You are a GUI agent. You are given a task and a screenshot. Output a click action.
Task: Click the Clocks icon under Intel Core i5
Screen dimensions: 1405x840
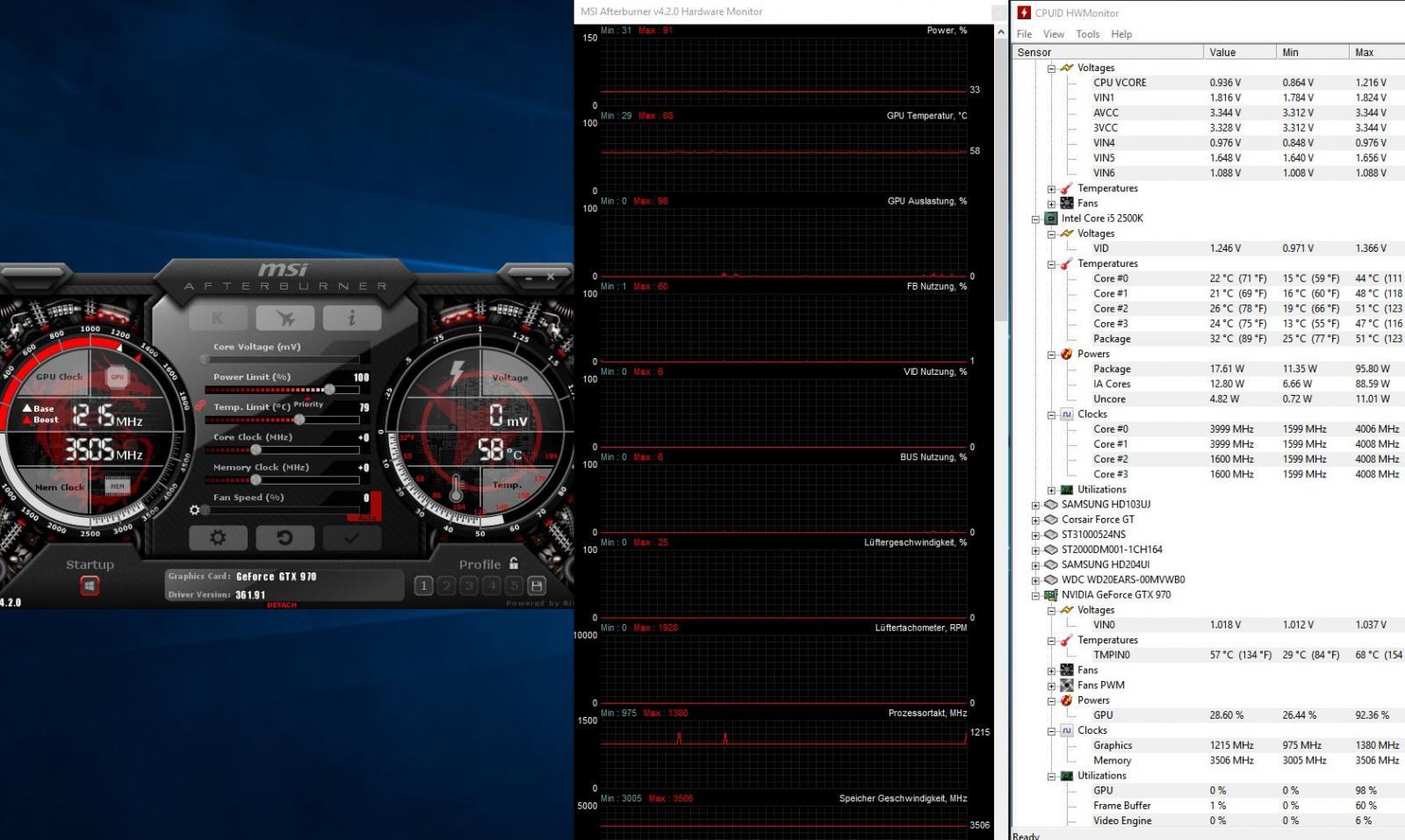pos(1067,414)
